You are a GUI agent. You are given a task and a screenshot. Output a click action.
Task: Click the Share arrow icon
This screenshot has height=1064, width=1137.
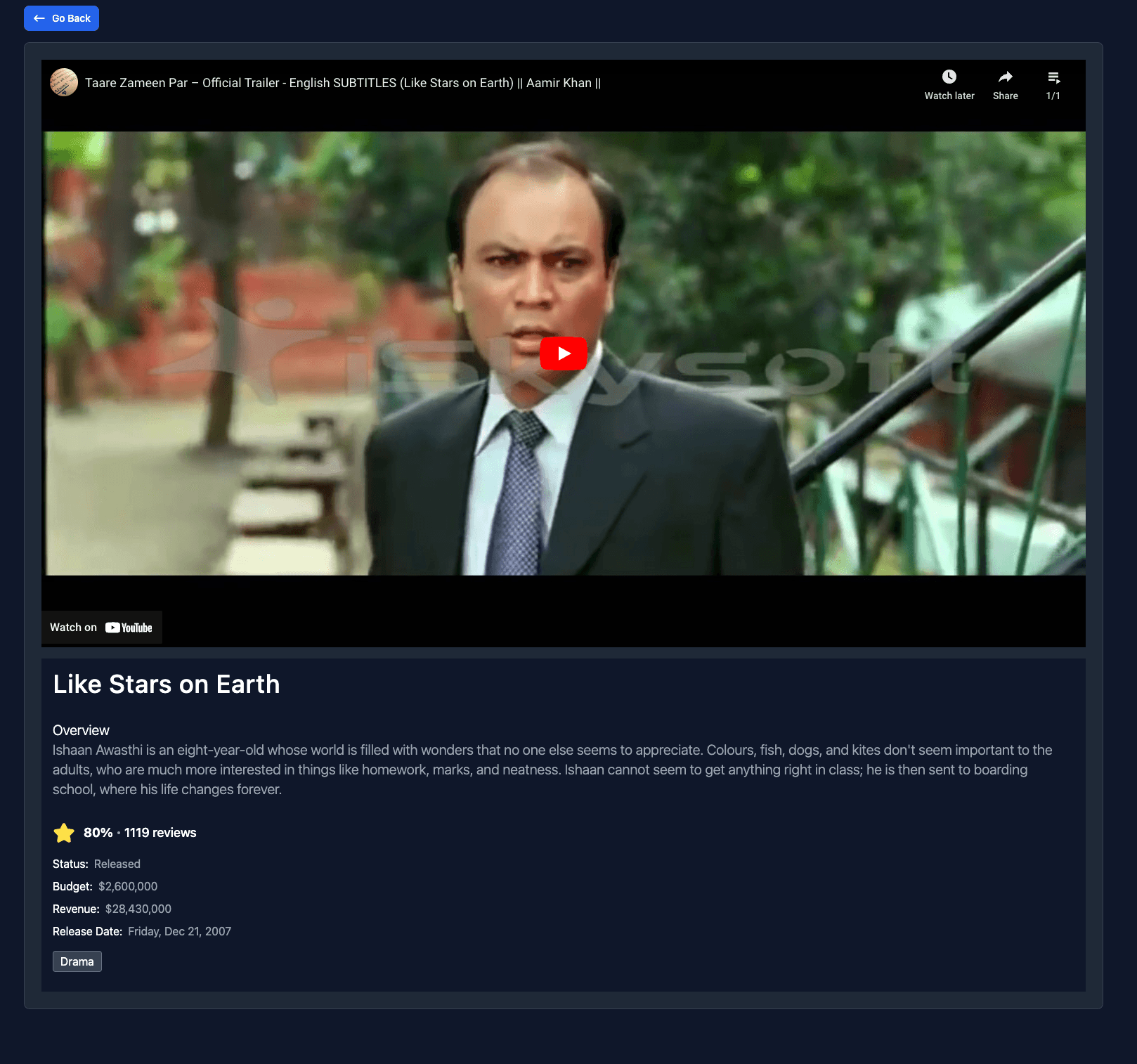click(x=1005, y=77)
